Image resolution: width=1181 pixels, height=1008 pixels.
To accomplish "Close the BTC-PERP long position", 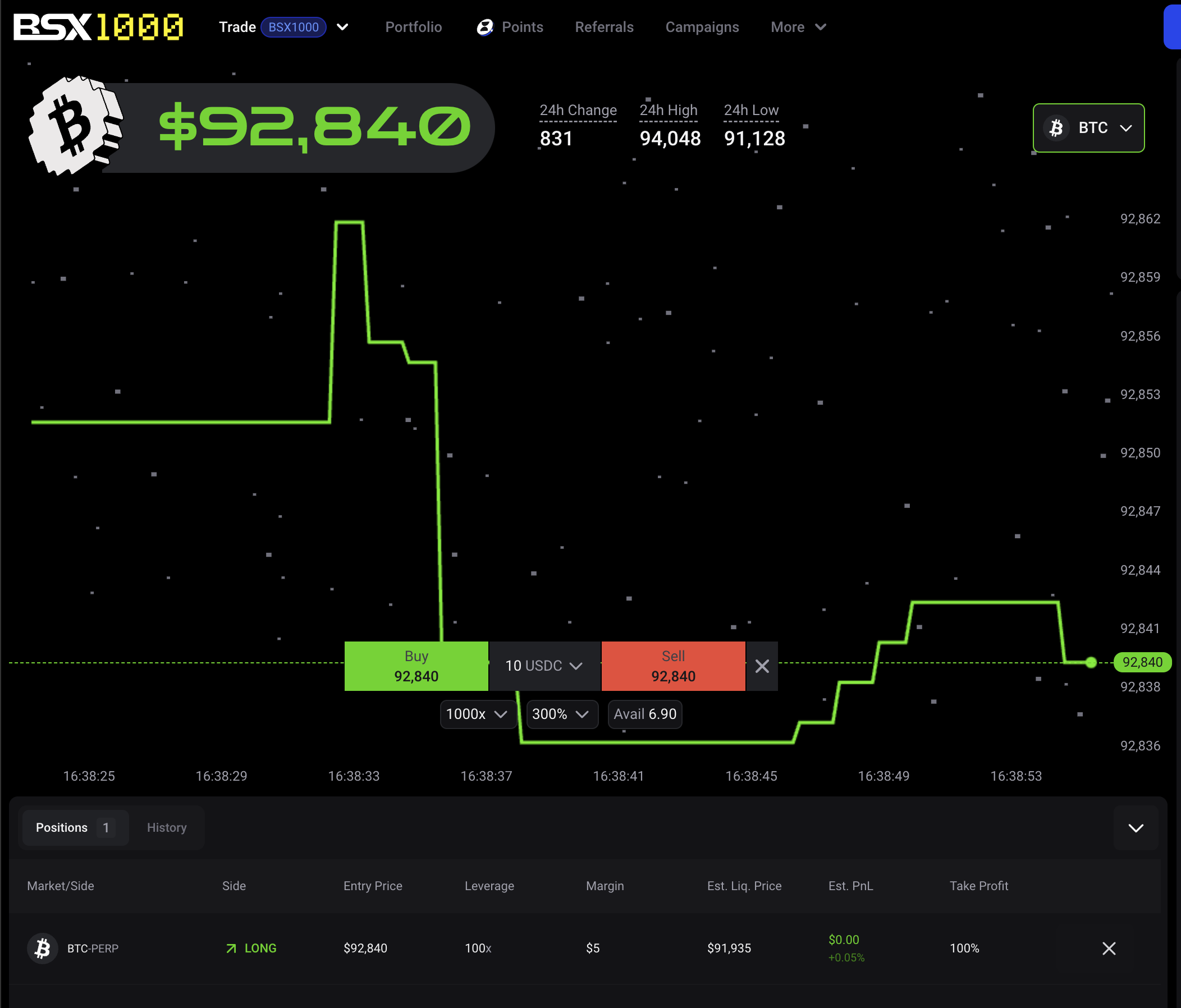I will (x=1109, y=948).
